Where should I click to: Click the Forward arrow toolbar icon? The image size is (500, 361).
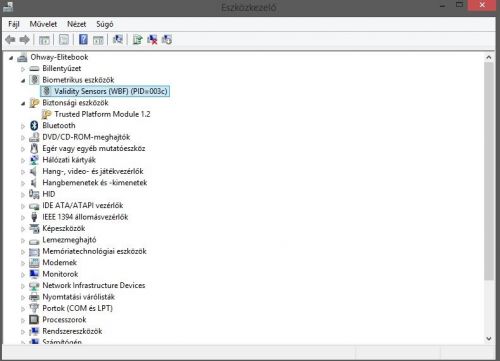pyautogui.click(x=25, y=40)
